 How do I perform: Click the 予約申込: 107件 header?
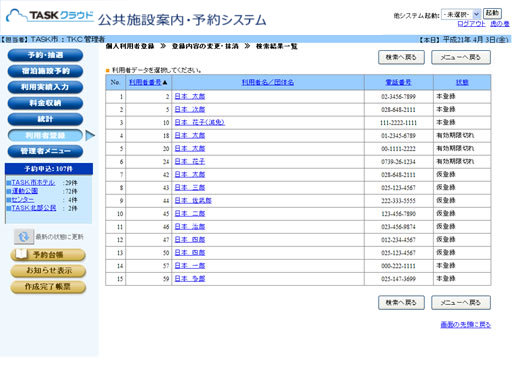click(x=49, y=169)
